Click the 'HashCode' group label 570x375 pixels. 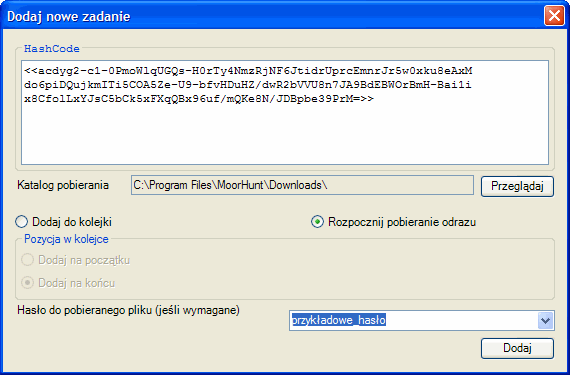(52, 49)
